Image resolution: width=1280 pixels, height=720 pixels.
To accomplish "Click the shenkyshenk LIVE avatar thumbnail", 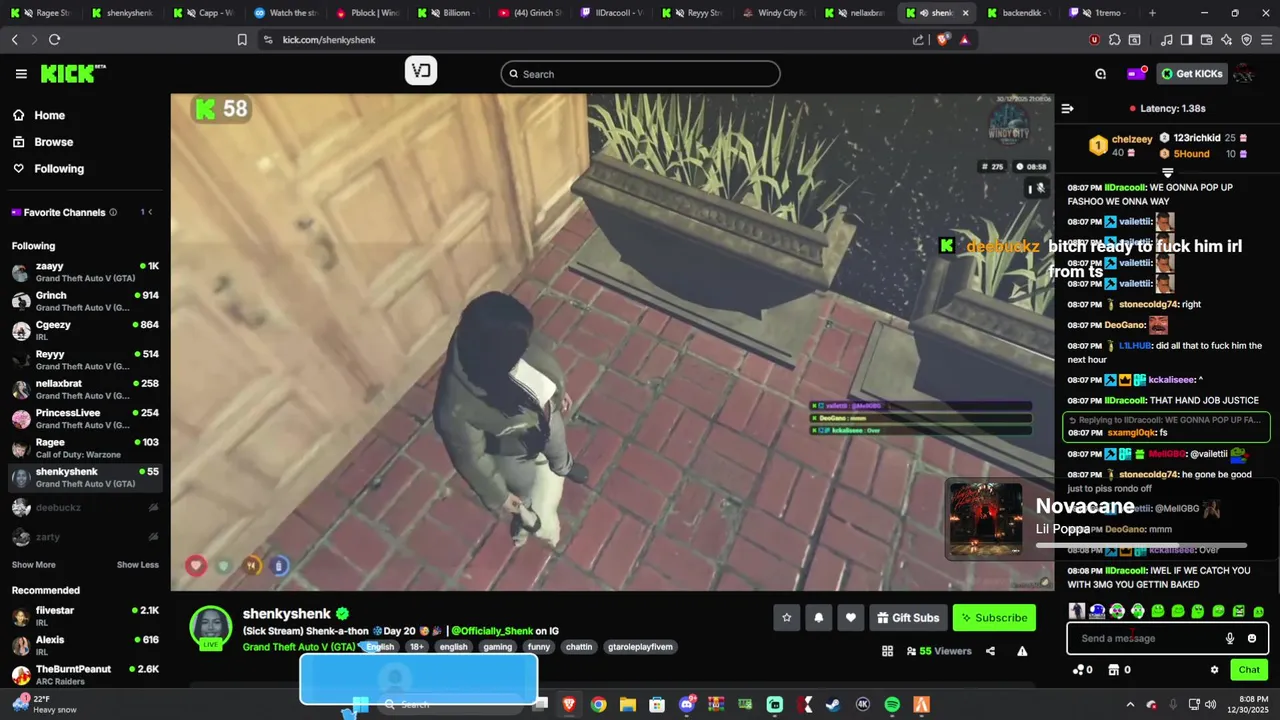I will pos(211,629).
